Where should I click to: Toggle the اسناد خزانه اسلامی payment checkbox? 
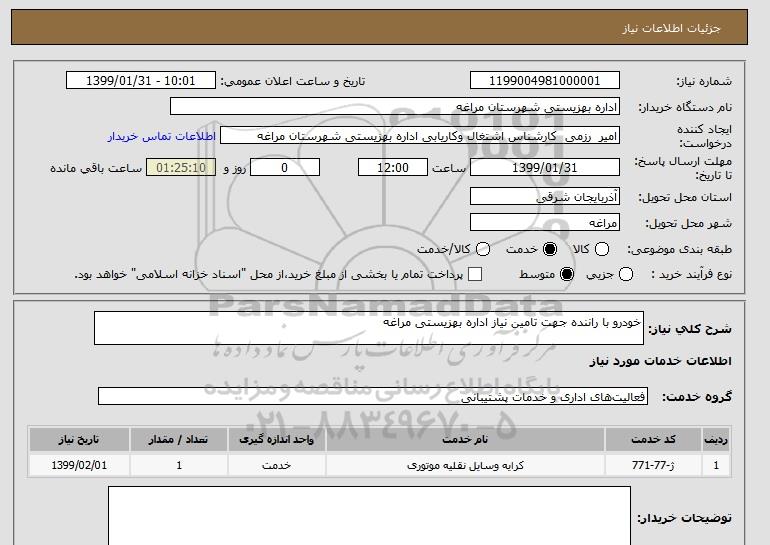pos(475,274)
